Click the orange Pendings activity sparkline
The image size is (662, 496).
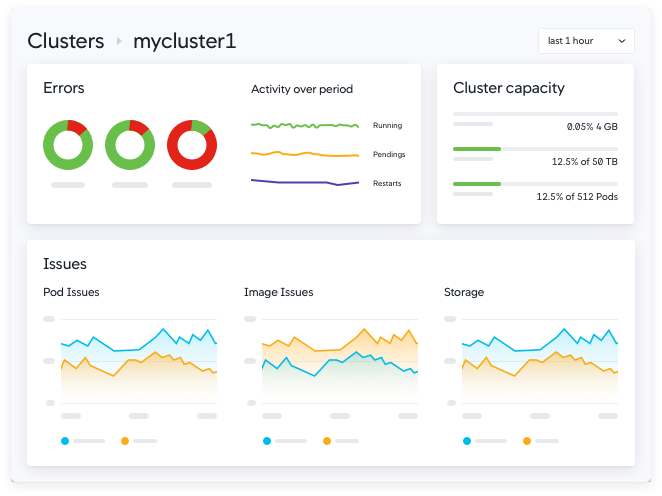tap(305, 154)
